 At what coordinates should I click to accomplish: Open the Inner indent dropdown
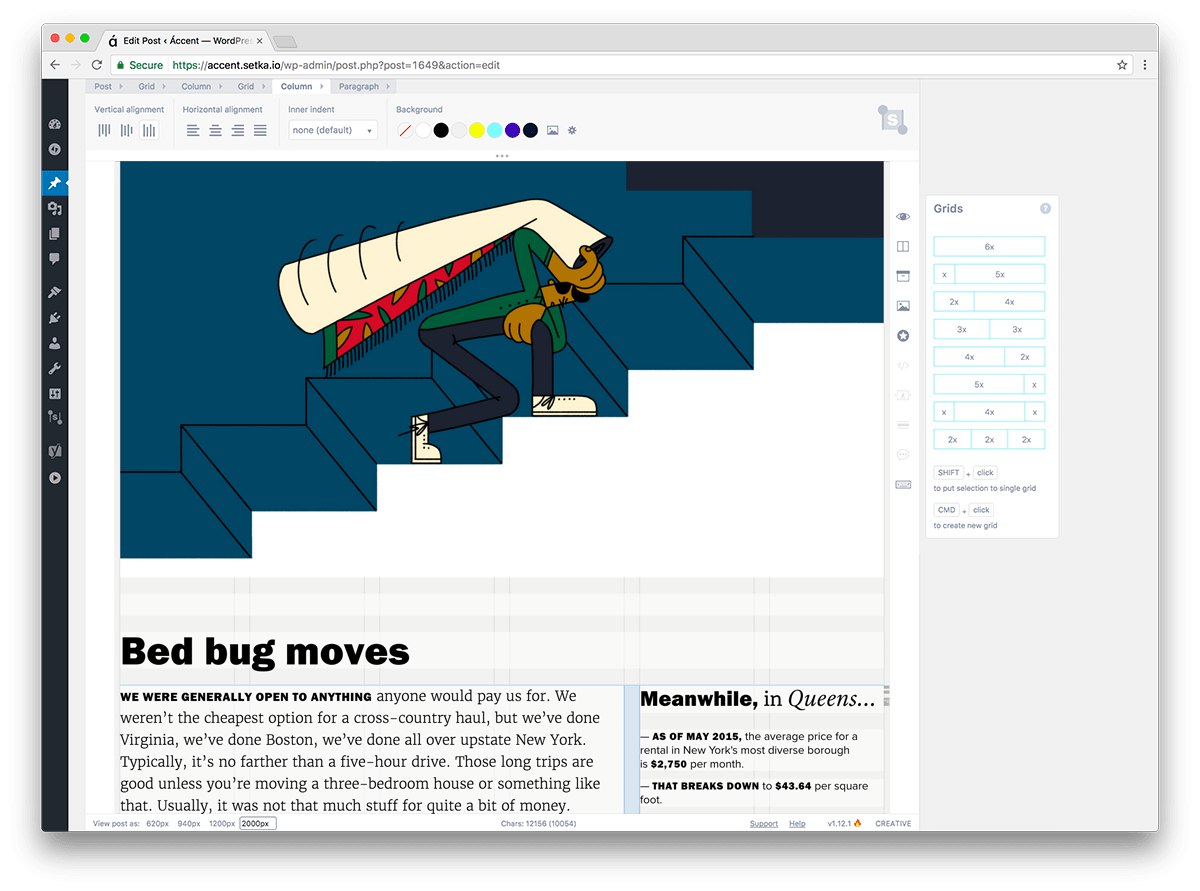[333, 130]
